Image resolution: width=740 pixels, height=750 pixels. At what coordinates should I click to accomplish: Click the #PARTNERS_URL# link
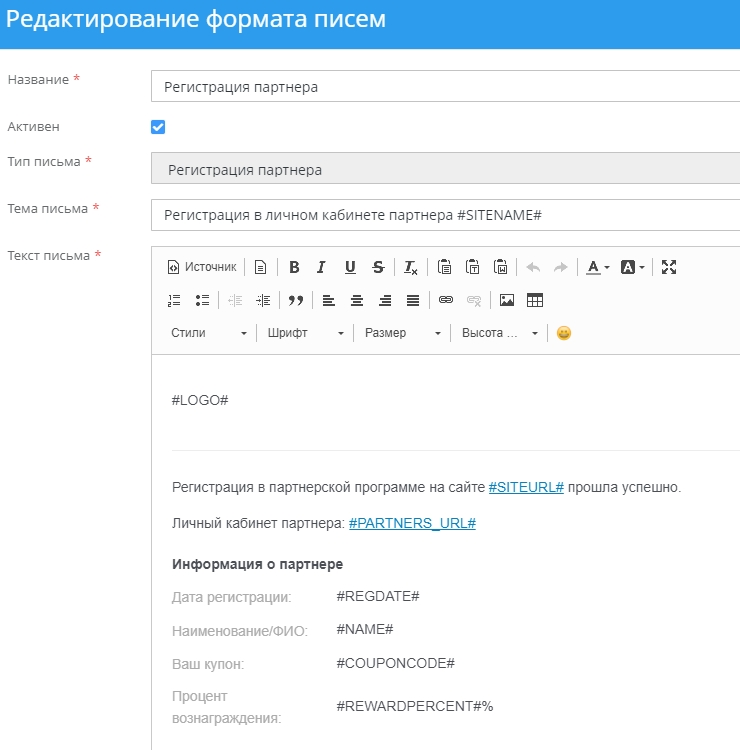pyautogui.click(x=412, y=523)
